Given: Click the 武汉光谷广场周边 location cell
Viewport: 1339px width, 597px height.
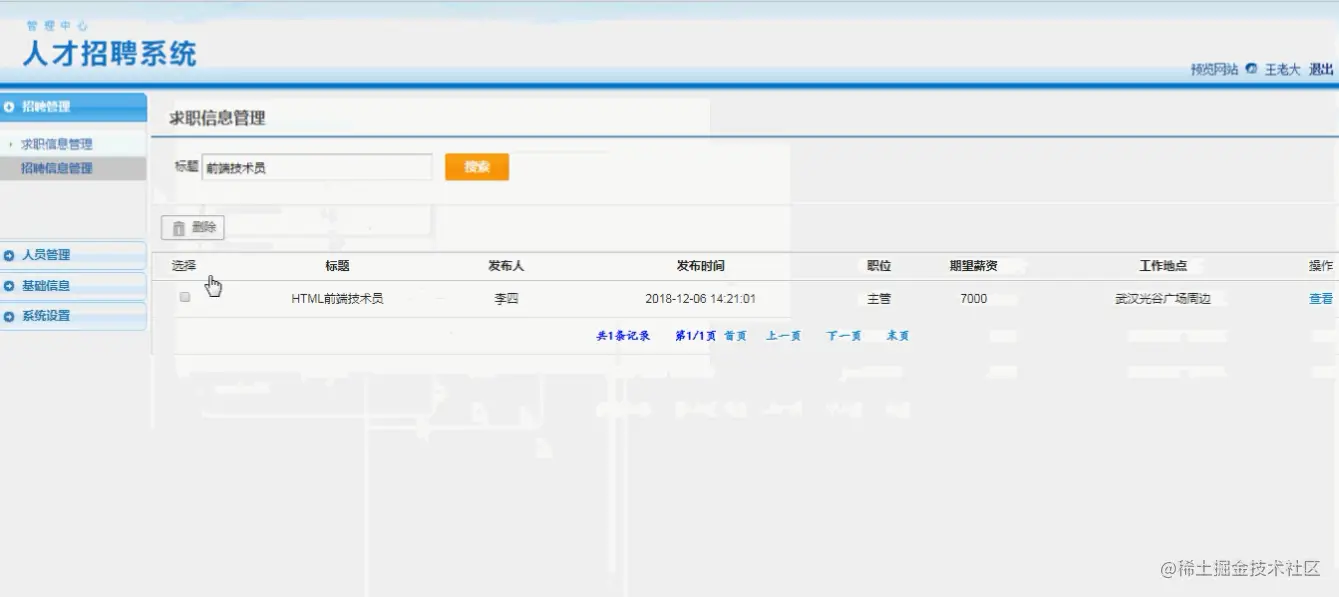Looking at the screenshot, I should pos(1163,298).
